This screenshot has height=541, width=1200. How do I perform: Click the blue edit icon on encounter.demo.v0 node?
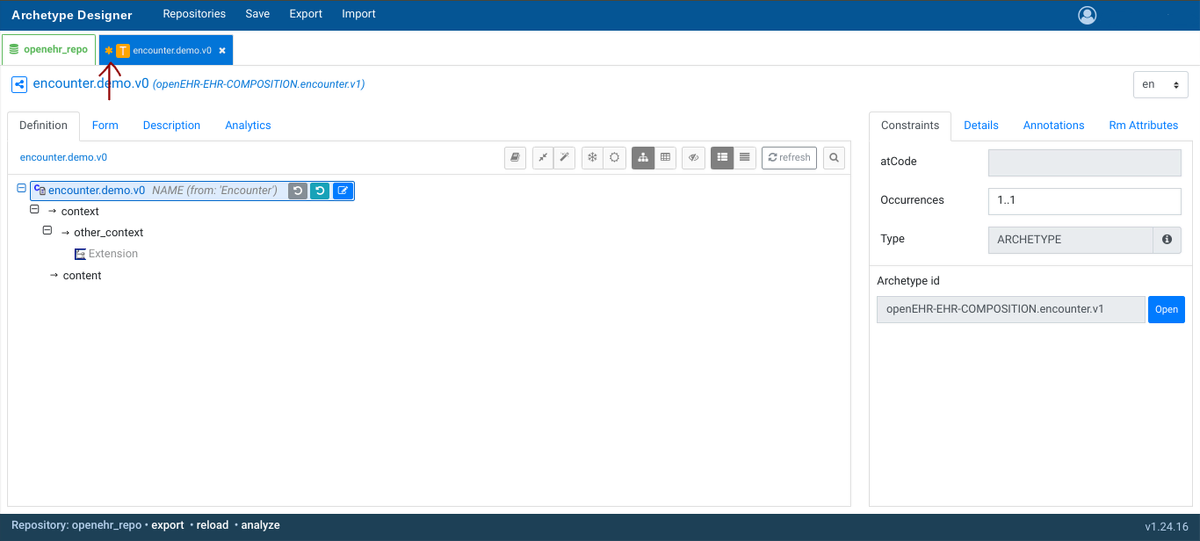[x=342, y=191]
